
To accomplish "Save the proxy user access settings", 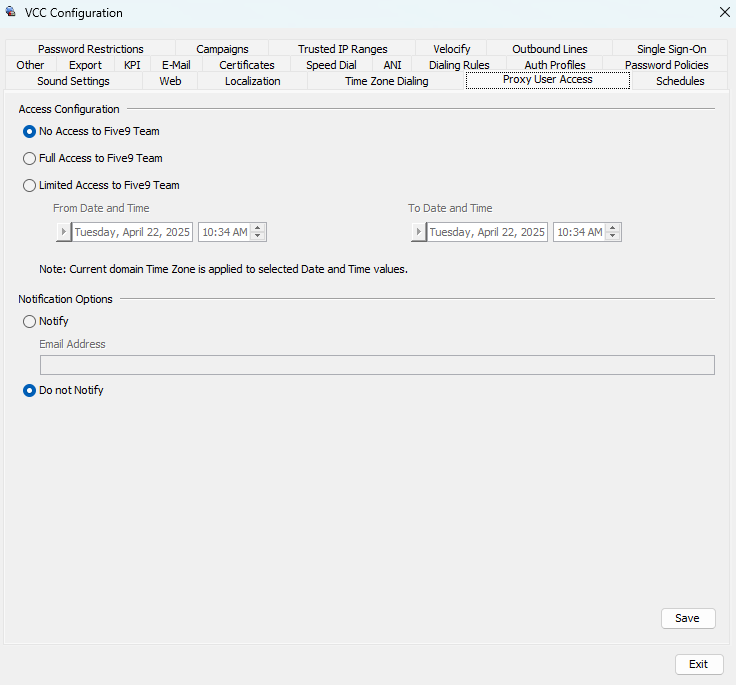I will tap(688, 618).
